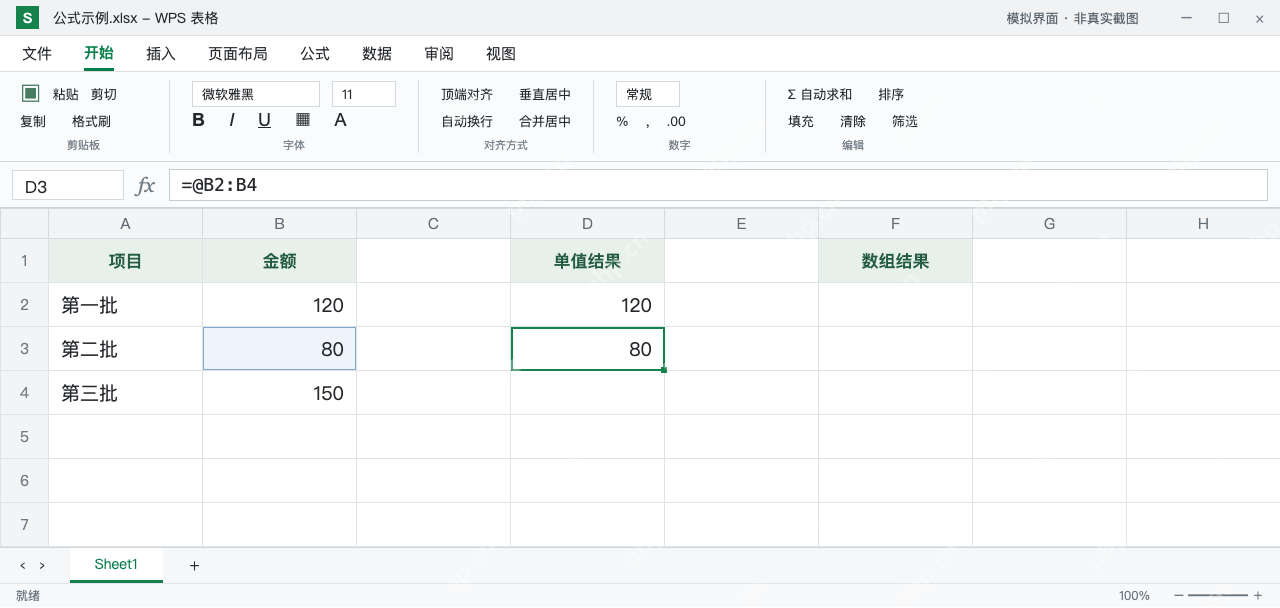Open the font size 11 box

pyautogui.click(x=364, y=94)
